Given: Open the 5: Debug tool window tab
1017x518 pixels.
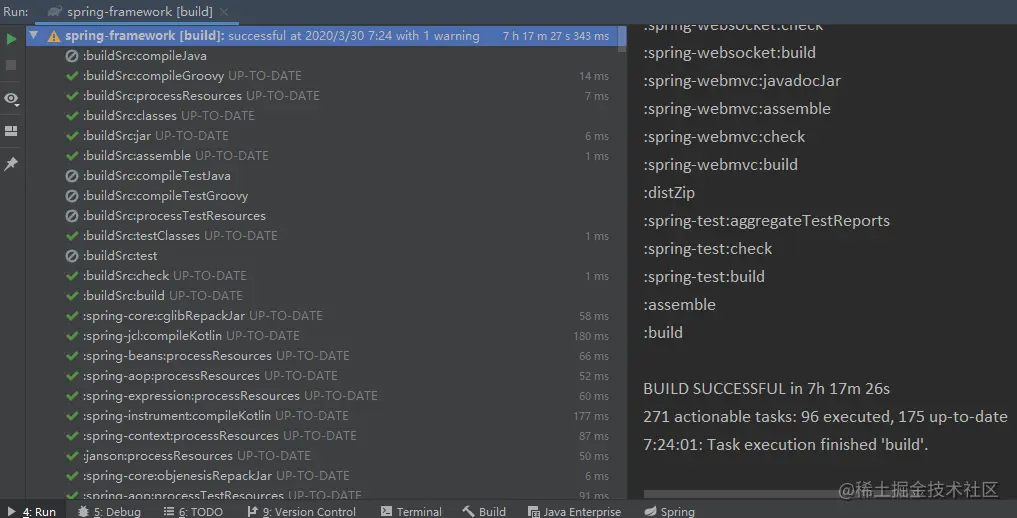Looking at the screenshot, I should pyautogui.click(x=109, y=512).
